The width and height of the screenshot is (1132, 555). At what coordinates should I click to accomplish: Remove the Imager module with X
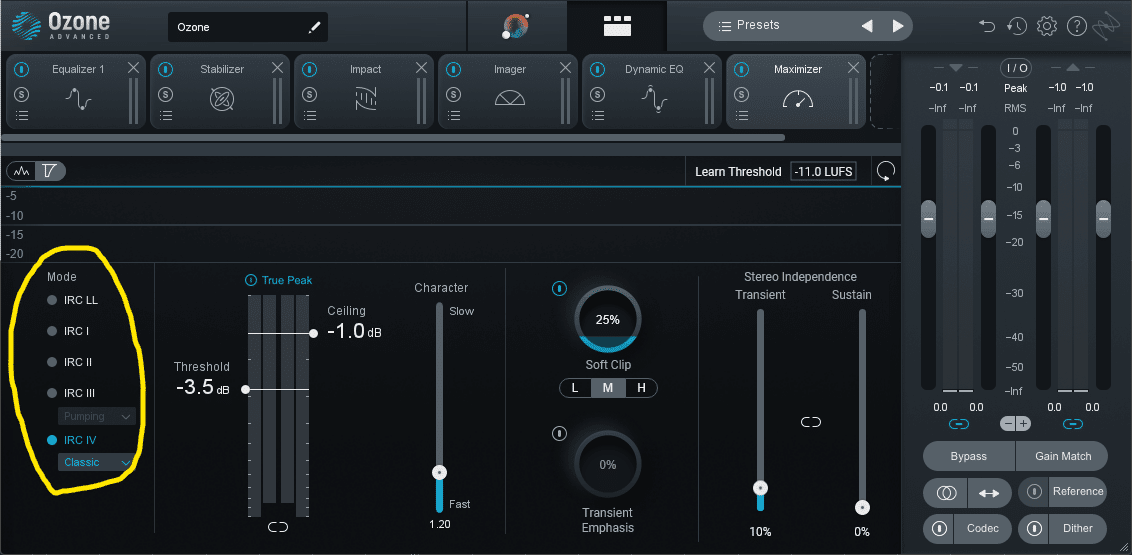click(565, 68)
